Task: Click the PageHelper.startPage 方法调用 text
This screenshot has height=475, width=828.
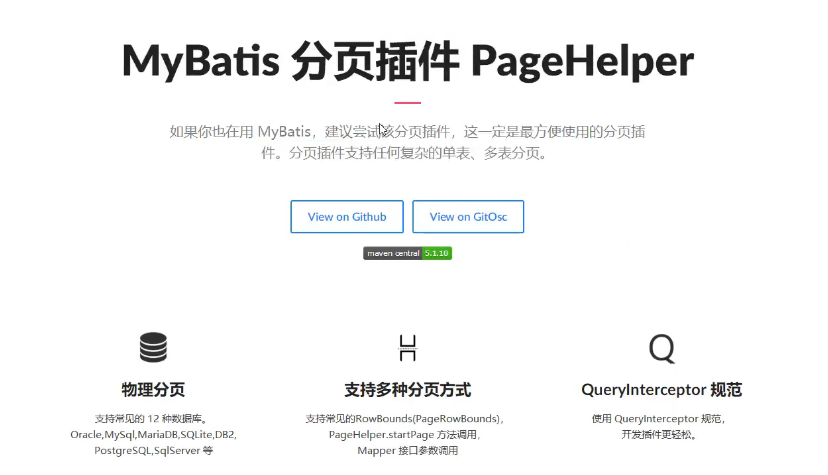Action: 404,434
